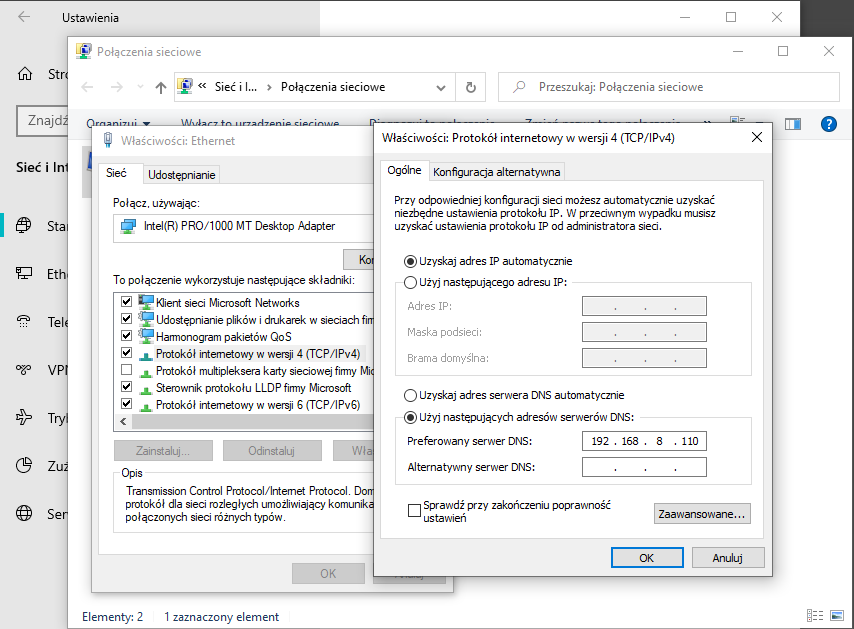Click the Sieć i I... breadcrumb segment
854x629 pixels.
pyautogui.click(x=236, y=87)
